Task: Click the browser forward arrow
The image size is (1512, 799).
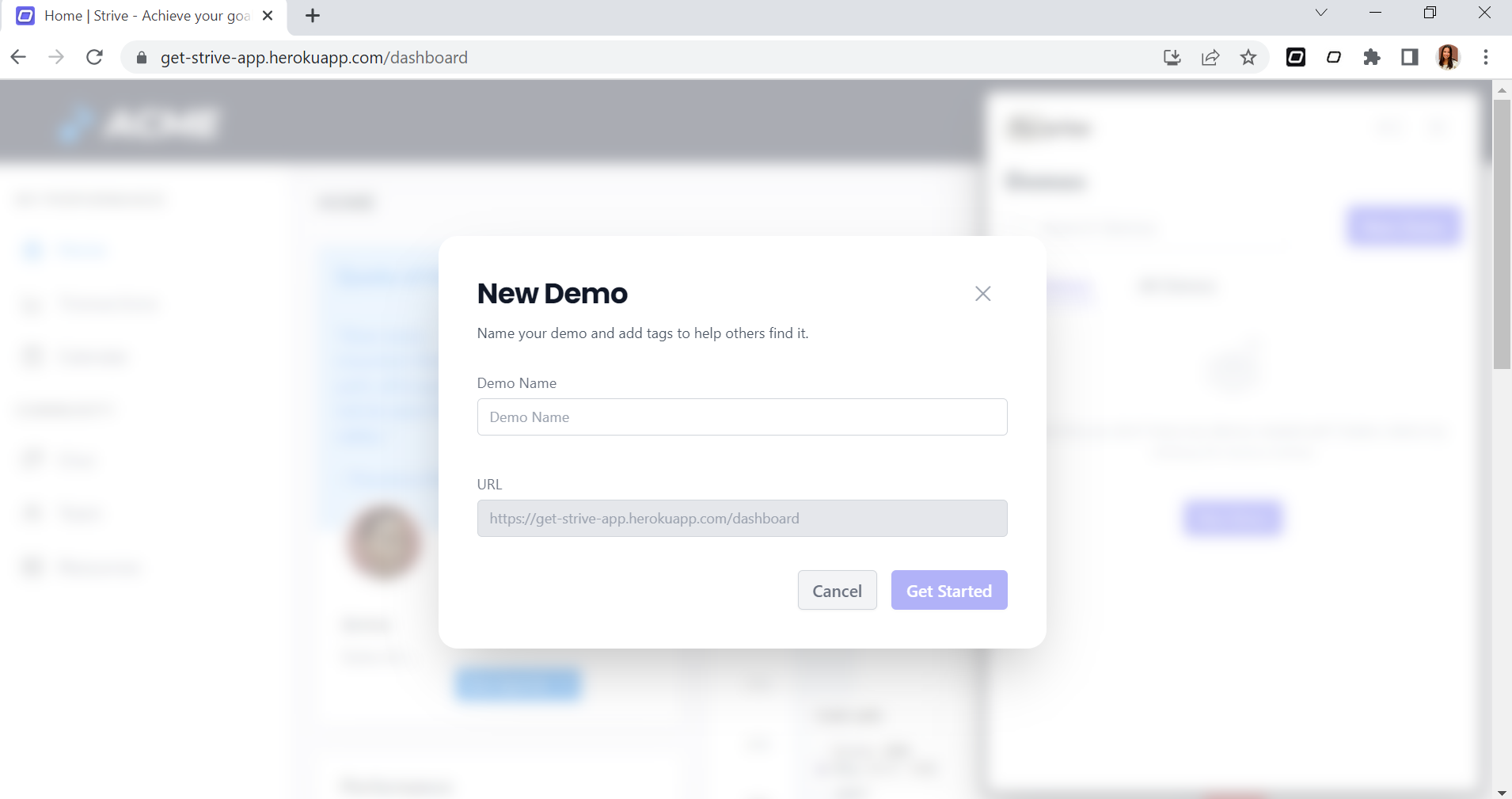Action: click(56, 57)
